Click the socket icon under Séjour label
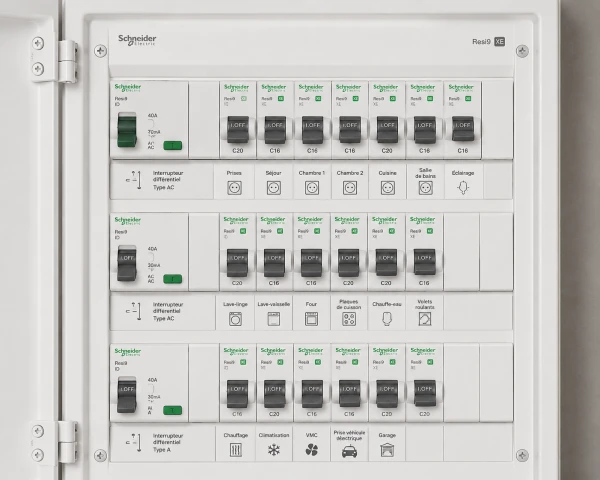The width and height of the screenshot is (600, 480). 274,188
